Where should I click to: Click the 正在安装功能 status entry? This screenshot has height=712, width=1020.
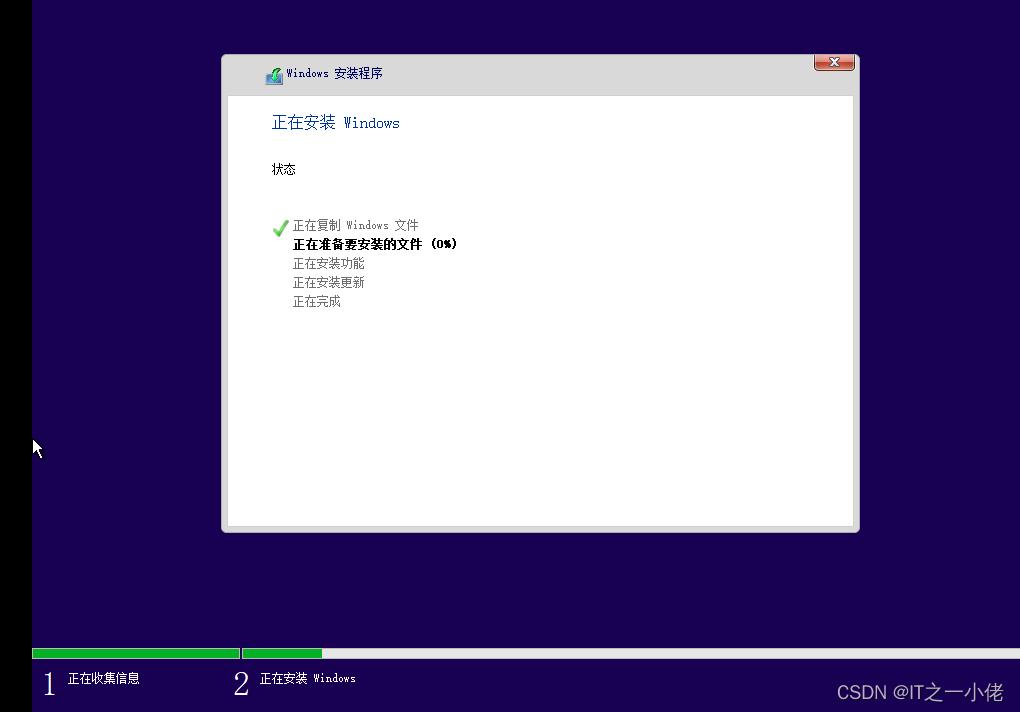(329, 263)
